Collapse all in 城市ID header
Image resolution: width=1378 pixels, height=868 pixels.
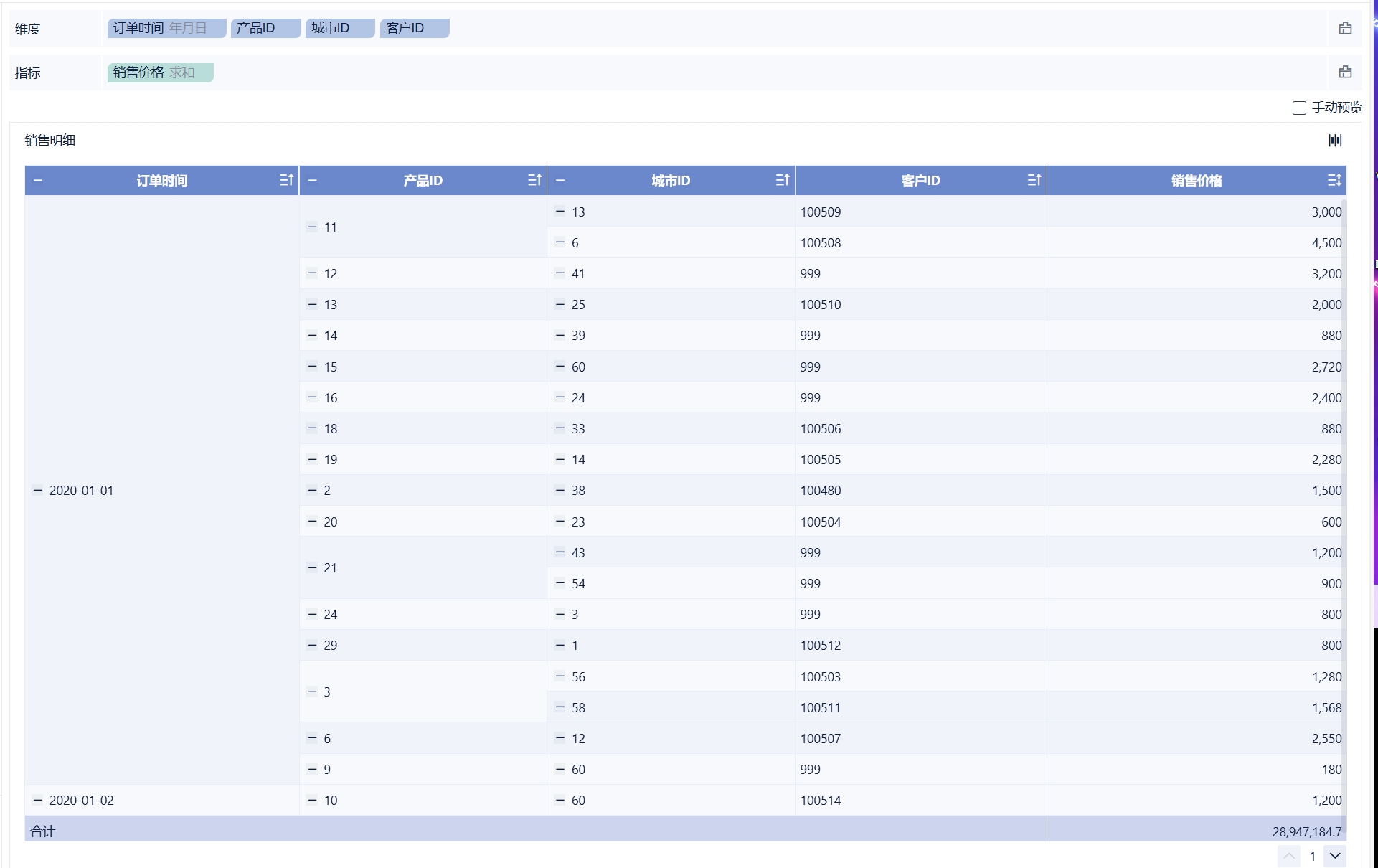tap(560, 180)
